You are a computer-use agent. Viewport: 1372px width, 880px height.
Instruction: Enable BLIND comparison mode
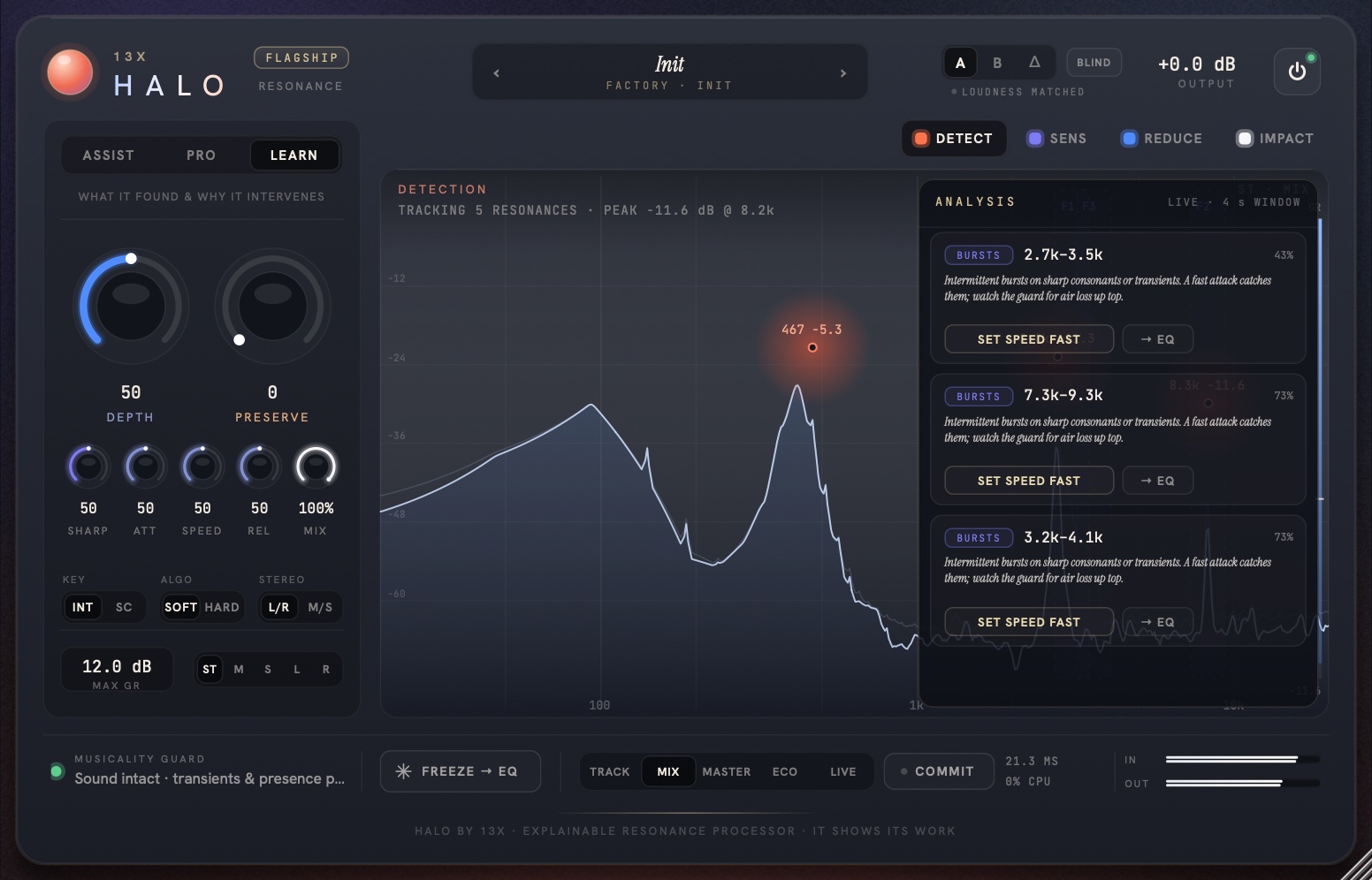(1094, 63)
